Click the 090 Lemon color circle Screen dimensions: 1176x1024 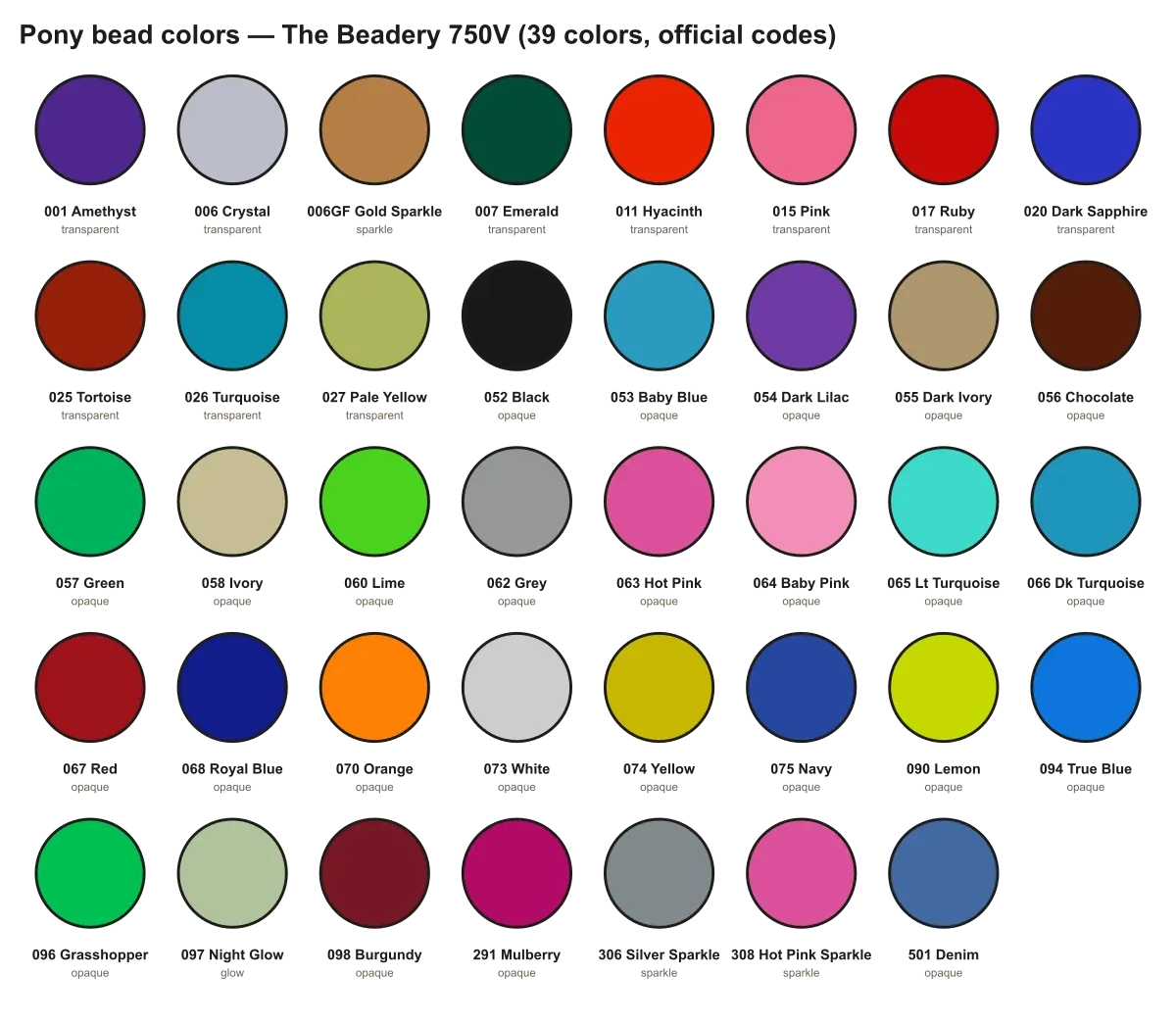tap(944, 688)
